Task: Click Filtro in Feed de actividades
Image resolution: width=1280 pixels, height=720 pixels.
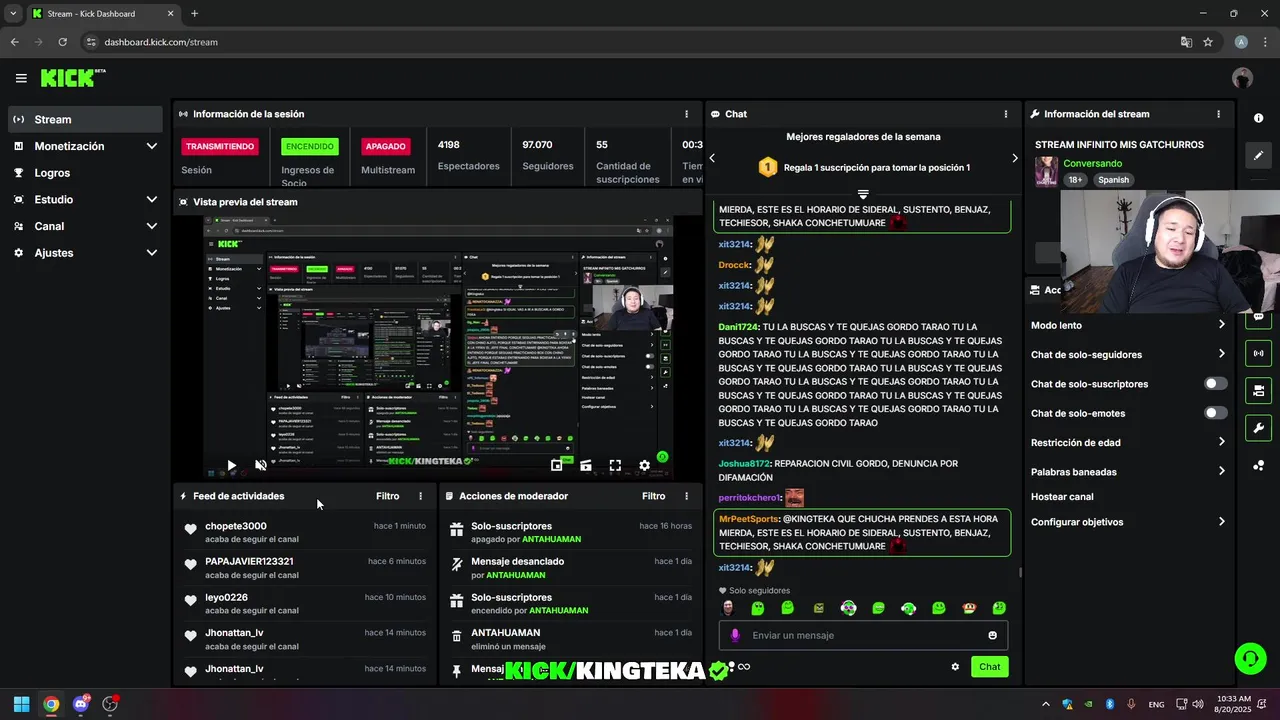Action: tap(387, 496)
